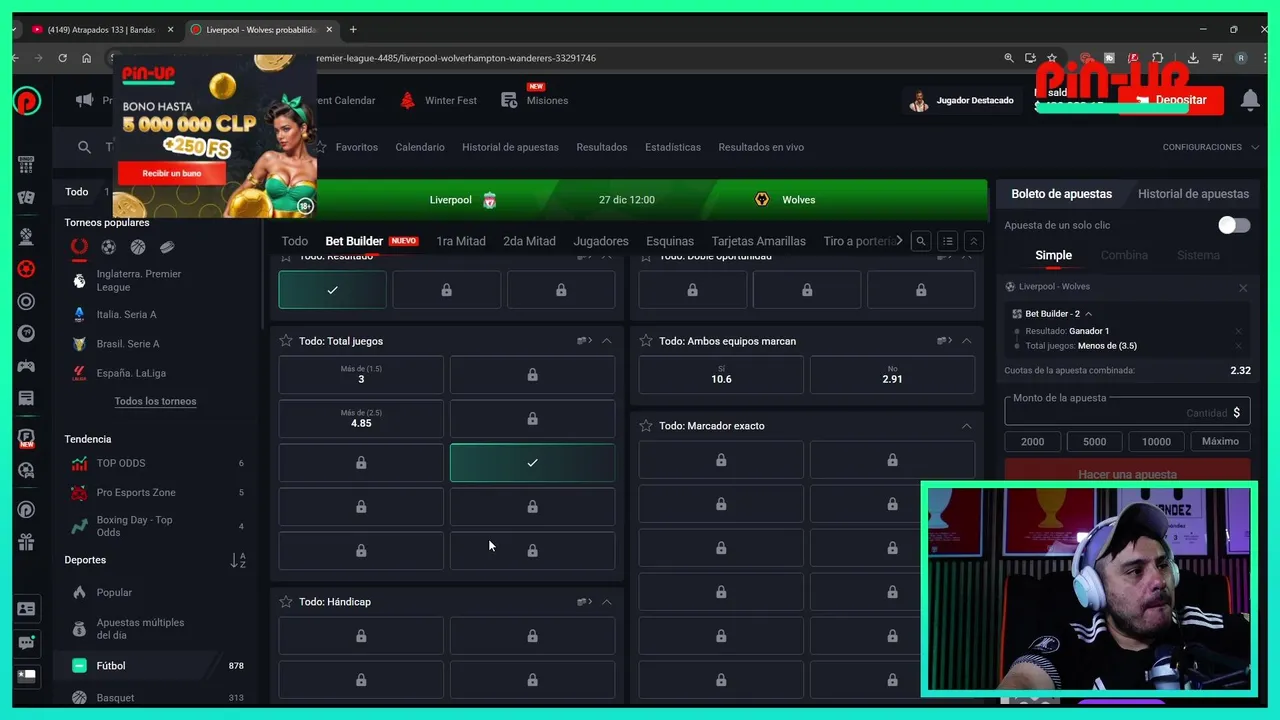Image resolution: width=1280 pixels, height=720 pixels.
Task: Star the Ambos equipos marcan market
Action: pos(646,341)
